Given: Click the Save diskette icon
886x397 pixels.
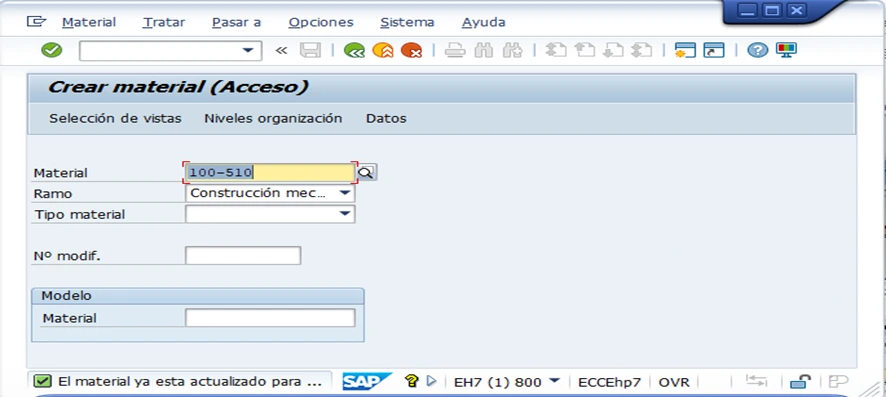Looking at the screenshot, I should [x=310, y=50].
